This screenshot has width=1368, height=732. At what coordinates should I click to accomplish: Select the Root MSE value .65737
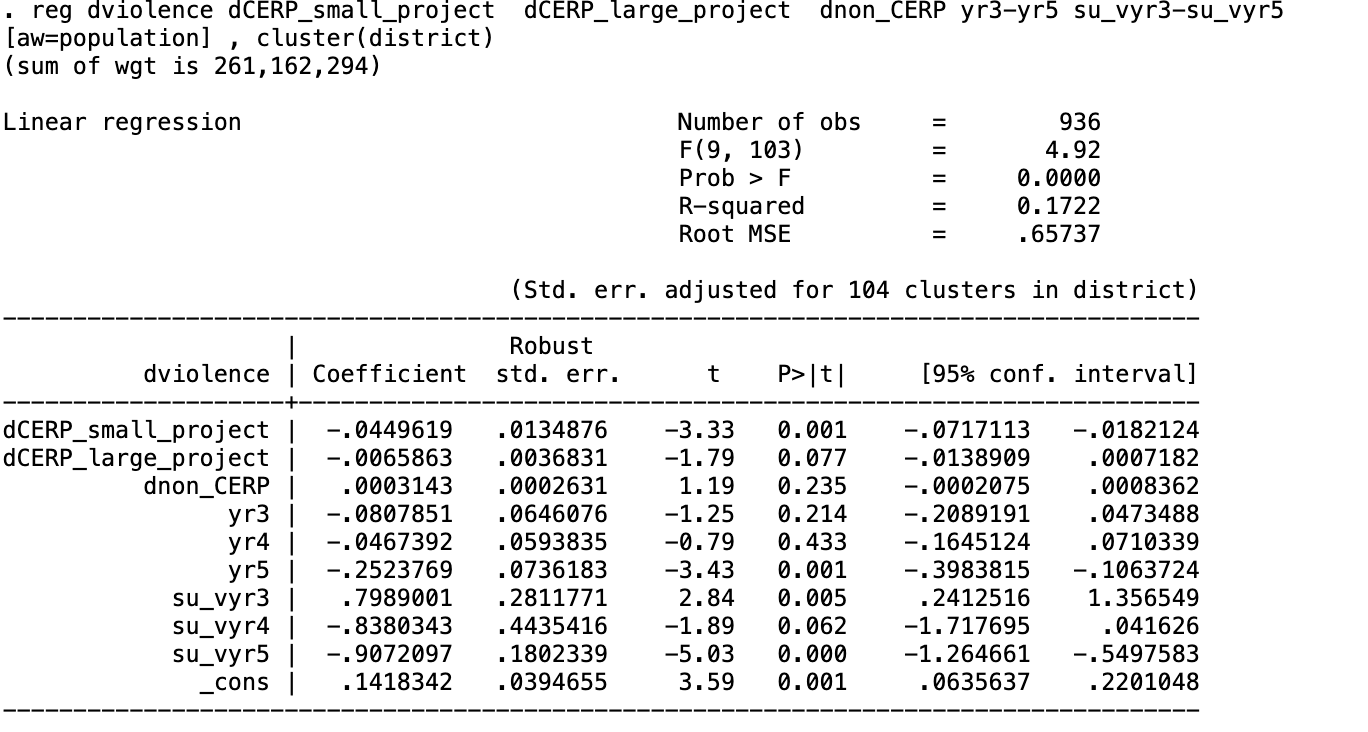[1058, 234]
